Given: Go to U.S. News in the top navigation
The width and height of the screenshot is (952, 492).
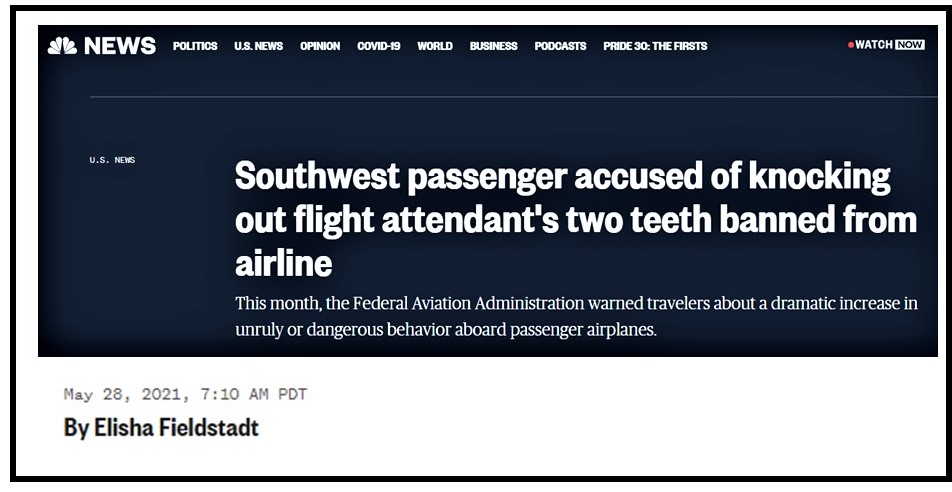Looking at the screenshot, I should 258,46.
